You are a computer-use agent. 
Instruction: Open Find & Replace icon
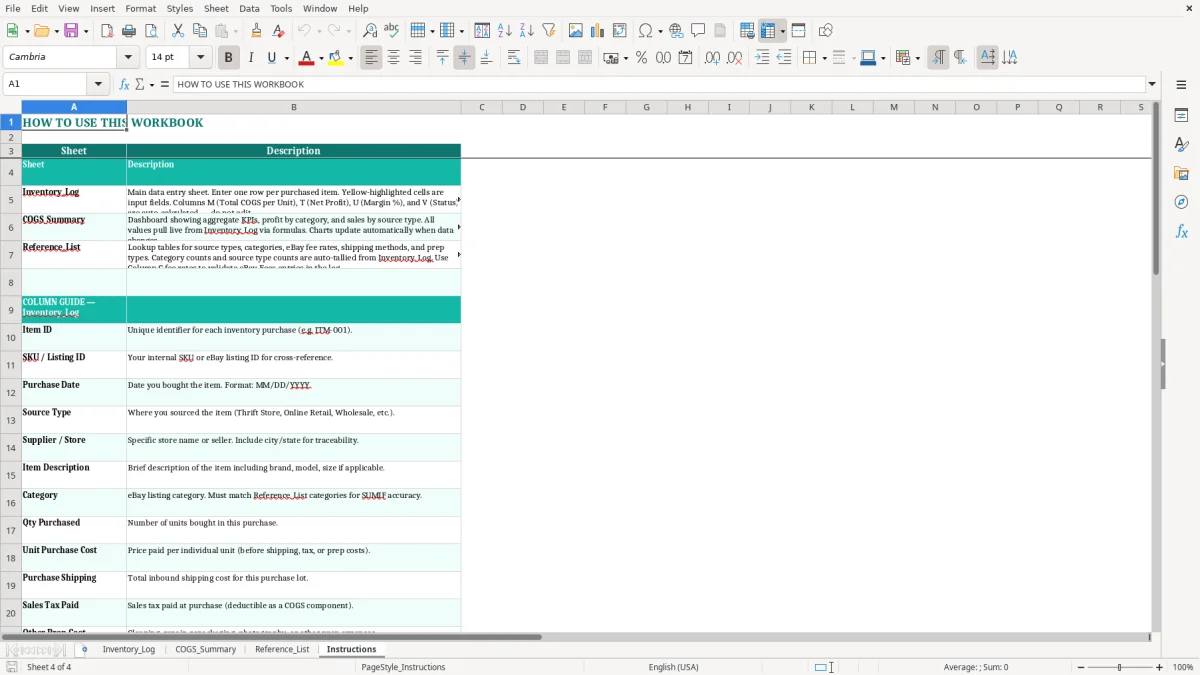point(370,31)
